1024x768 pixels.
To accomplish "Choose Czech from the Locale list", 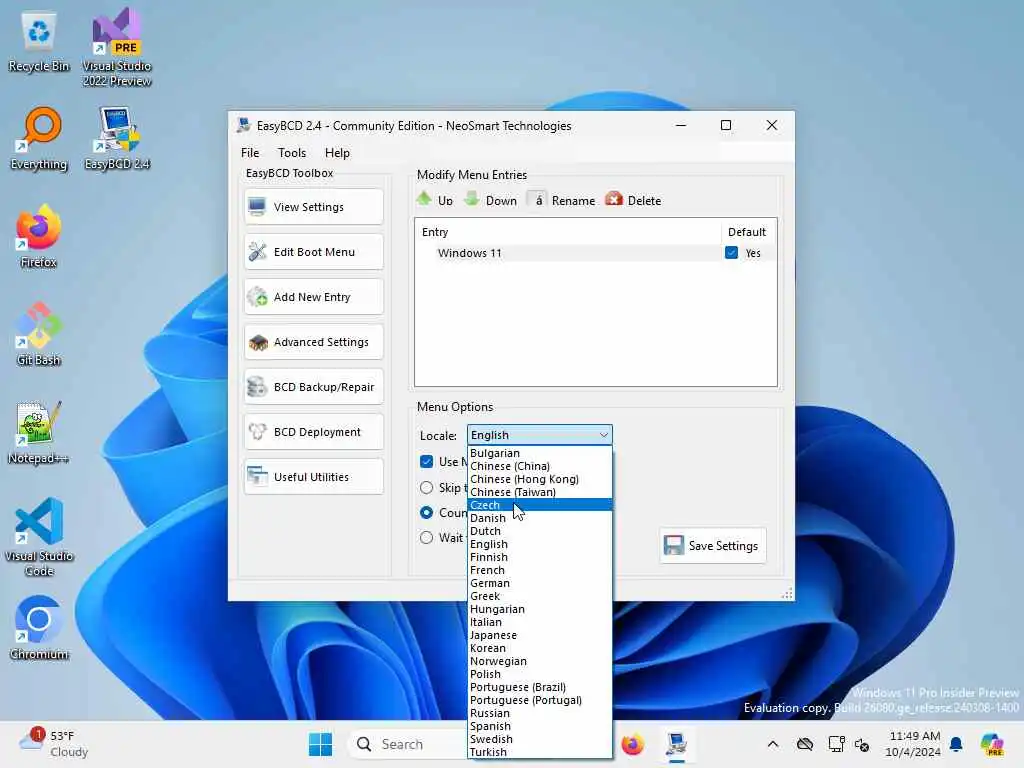I will point(539,505).
